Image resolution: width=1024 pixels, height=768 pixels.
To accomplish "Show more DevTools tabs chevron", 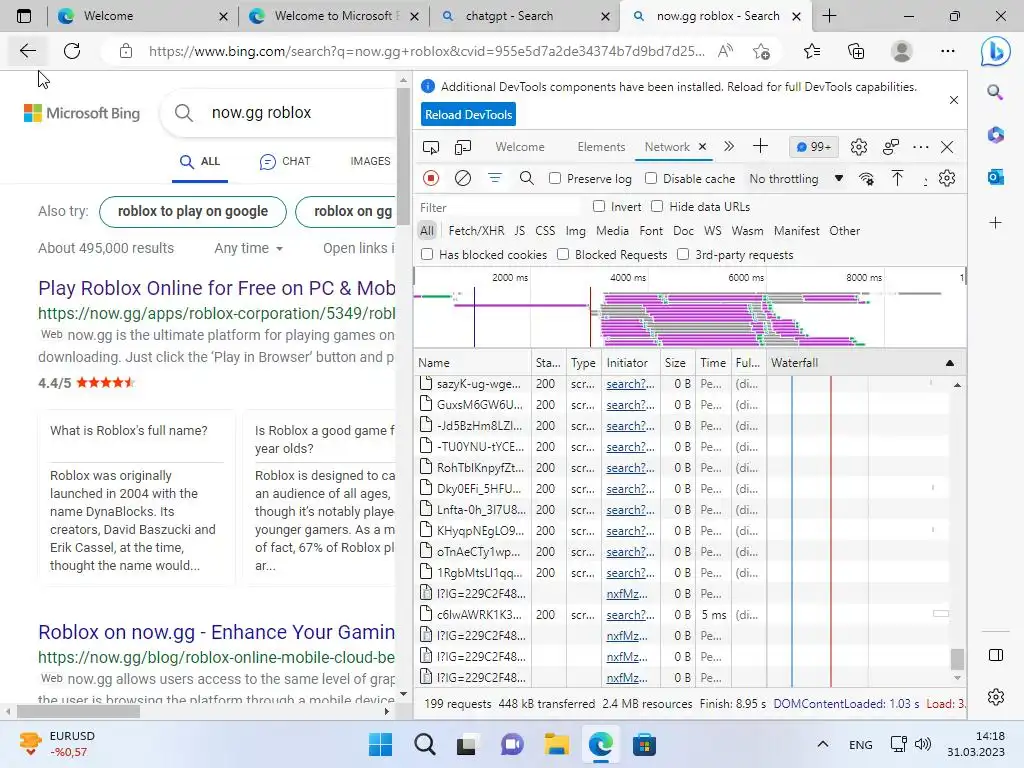I will coord(729,146).
